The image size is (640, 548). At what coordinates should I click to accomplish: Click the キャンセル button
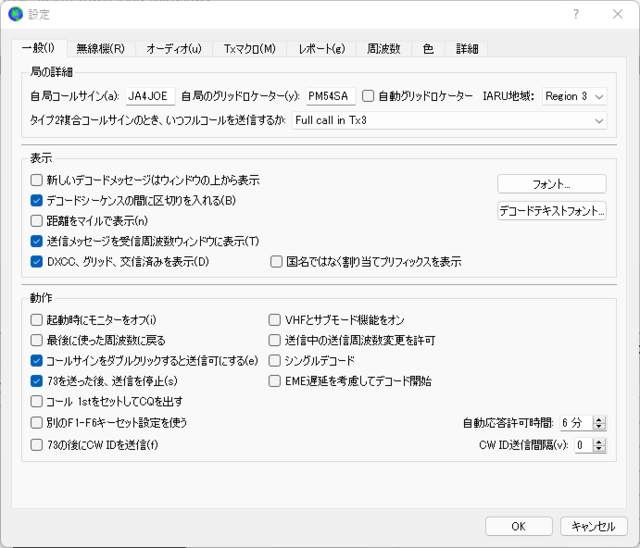(x=593, y=526)
